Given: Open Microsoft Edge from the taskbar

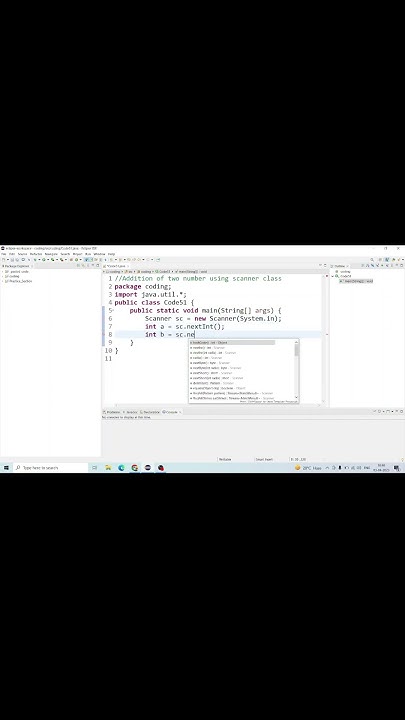Looking at the screenshot, I should pos(121,467).
